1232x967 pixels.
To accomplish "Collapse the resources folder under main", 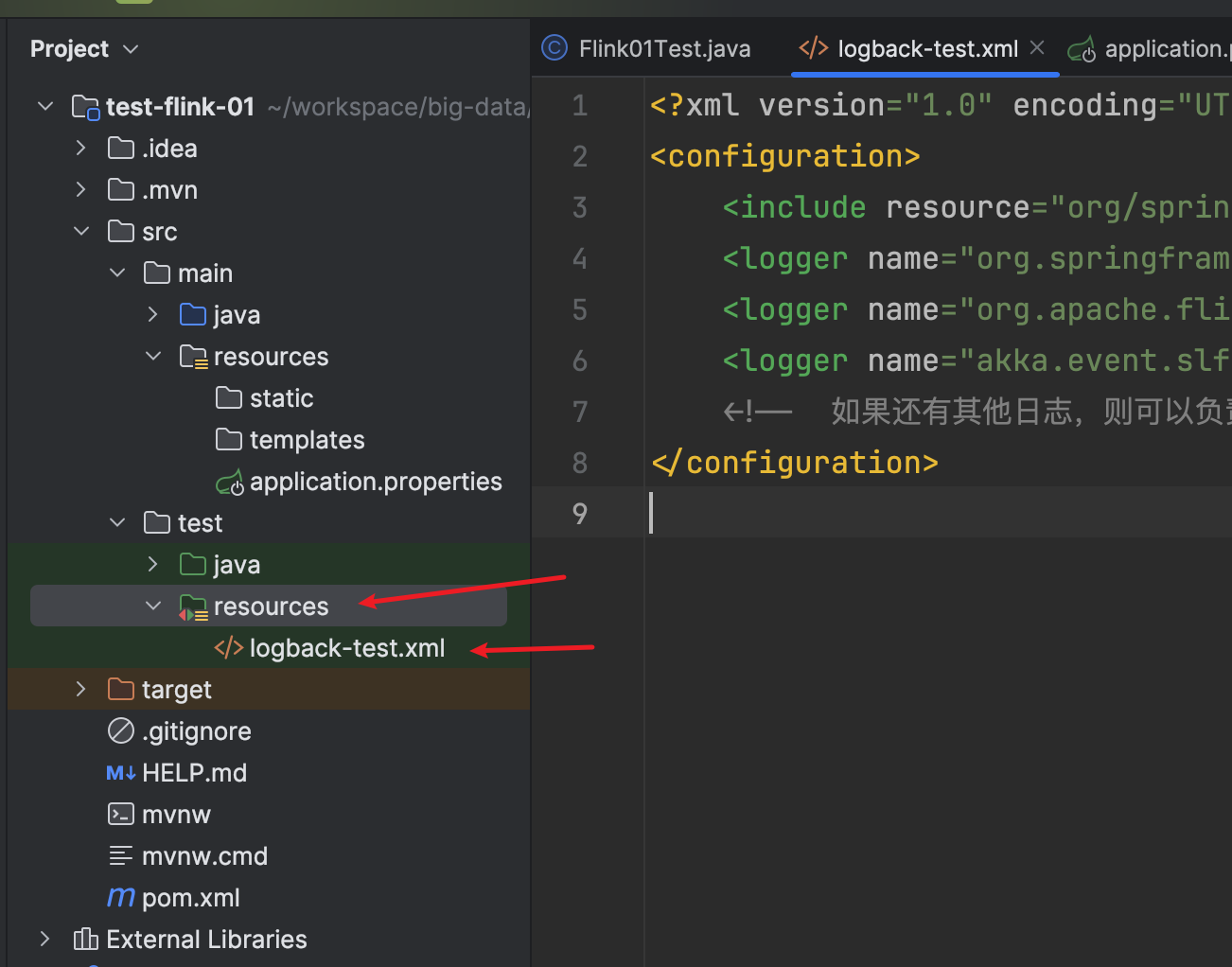I will (153, 356).
